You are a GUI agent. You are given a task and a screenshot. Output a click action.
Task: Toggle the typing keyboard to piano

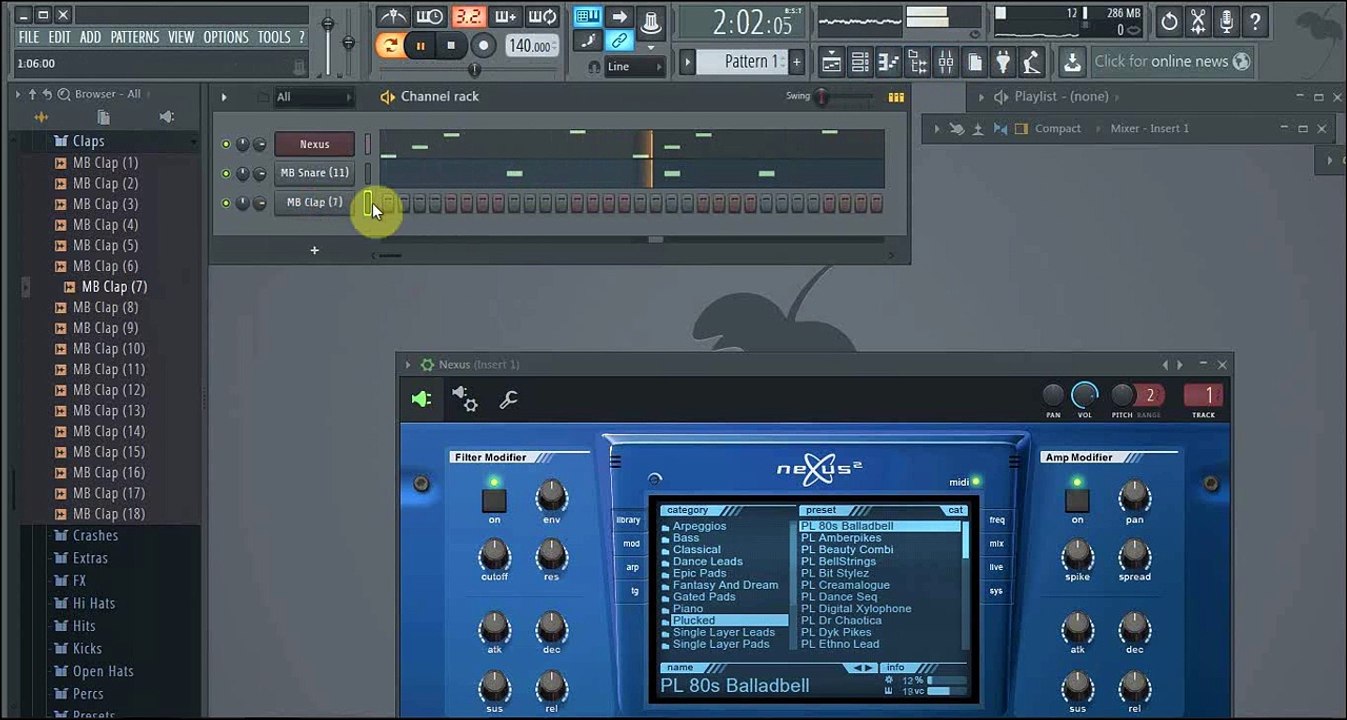click(x=588, y=17)
